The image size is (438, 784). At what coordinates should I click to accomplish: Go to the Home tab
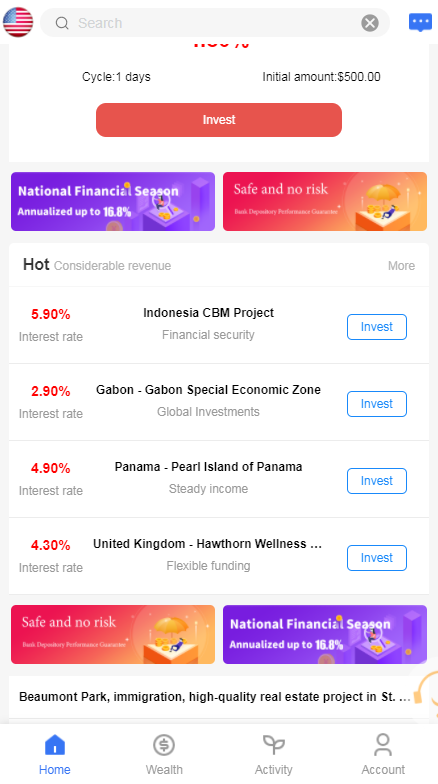55,754
